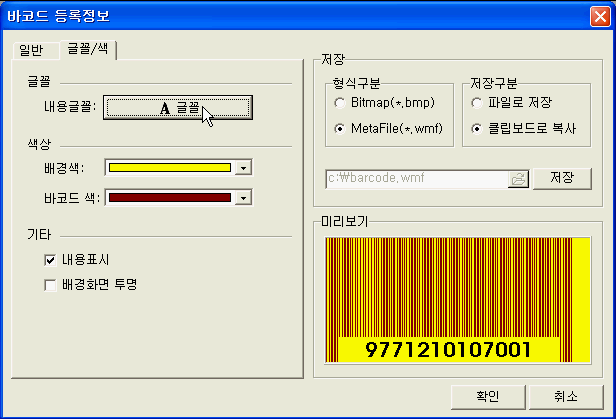
Task: Select the 글꼴/색 tab
Action: 87,49
